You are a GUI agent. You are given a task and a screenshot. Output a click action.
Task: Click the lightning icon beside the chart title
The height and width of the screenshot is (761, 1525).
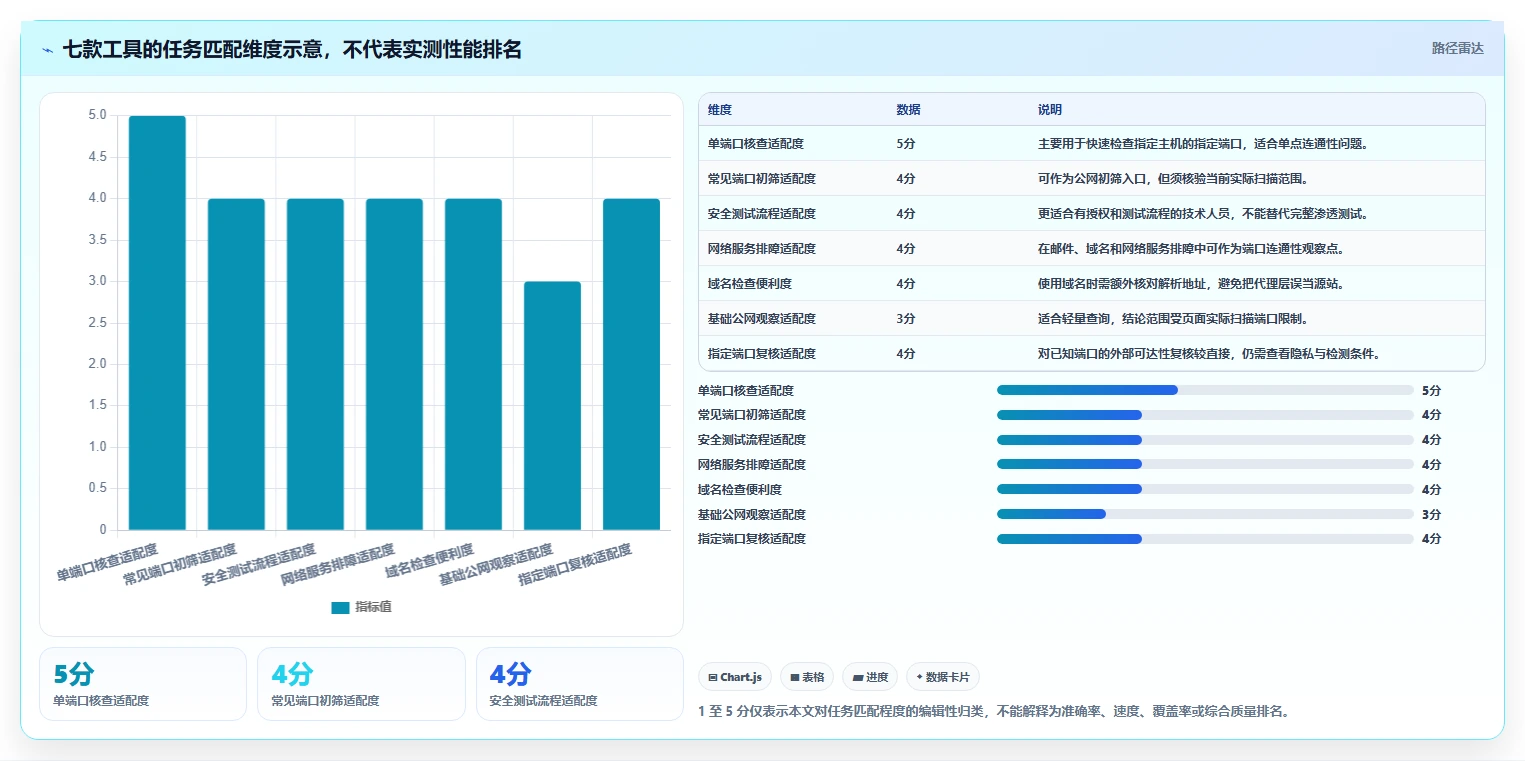point(48,50)
